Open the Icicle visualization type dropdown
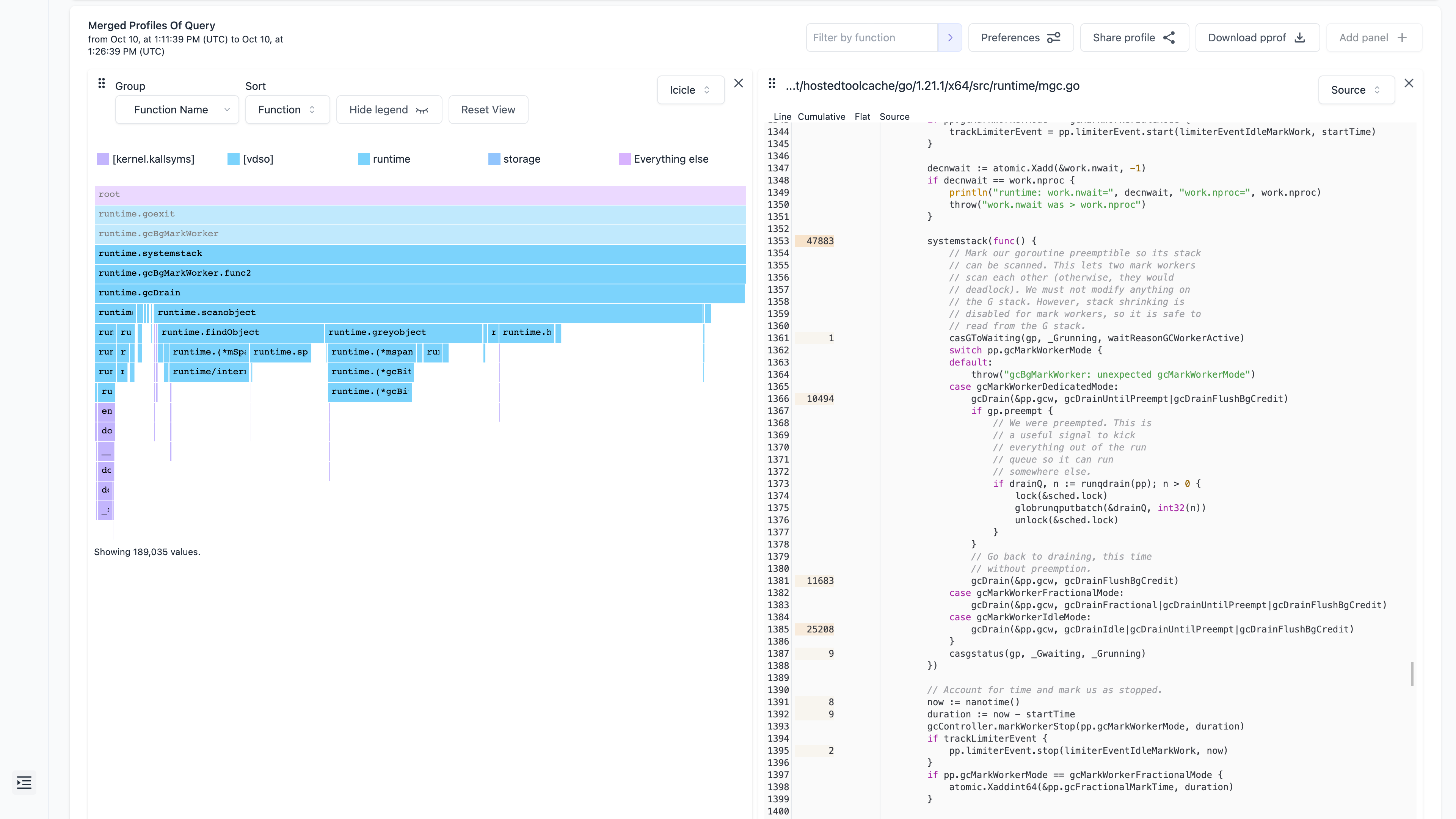The width and height of the screenshot is (1456, 819). click(690, 90)
